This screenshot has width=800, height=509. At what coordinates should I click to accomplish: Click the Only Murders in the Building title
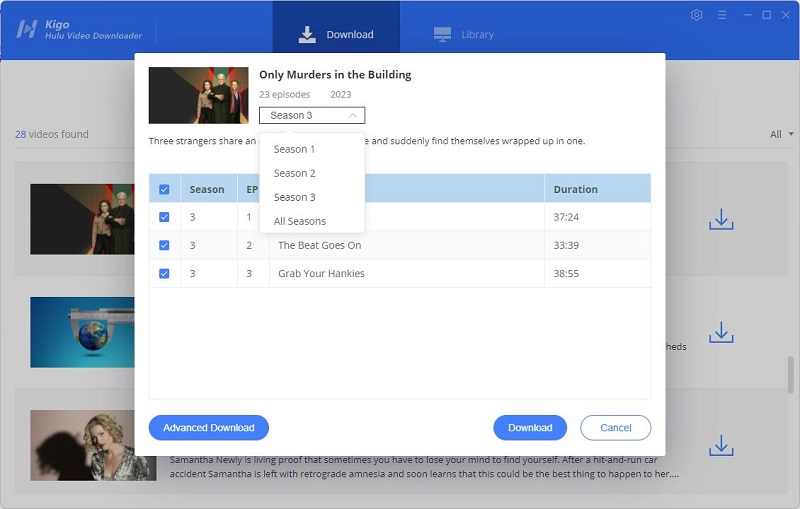(x=335, y=74)
